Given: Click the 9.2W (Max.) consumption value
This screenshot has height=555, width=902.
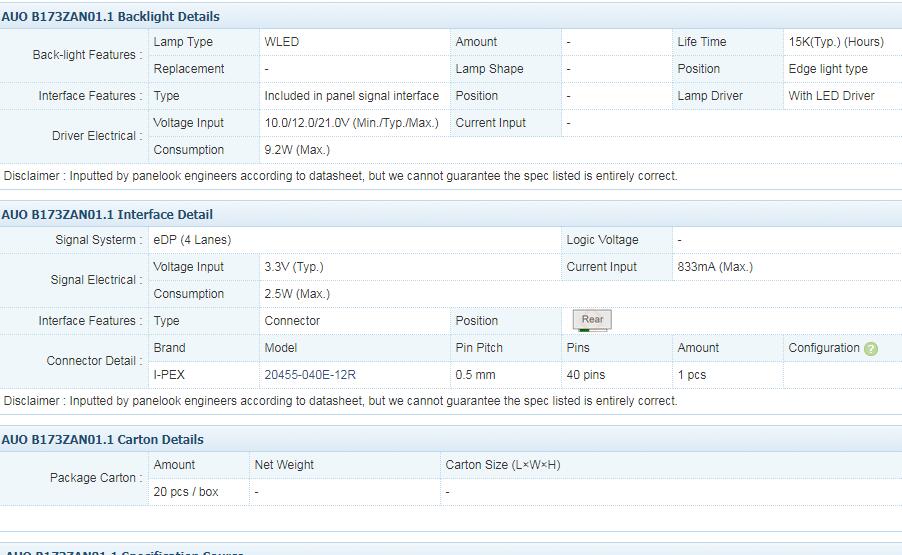Looking at the screenshot, I should coord(297,150).
